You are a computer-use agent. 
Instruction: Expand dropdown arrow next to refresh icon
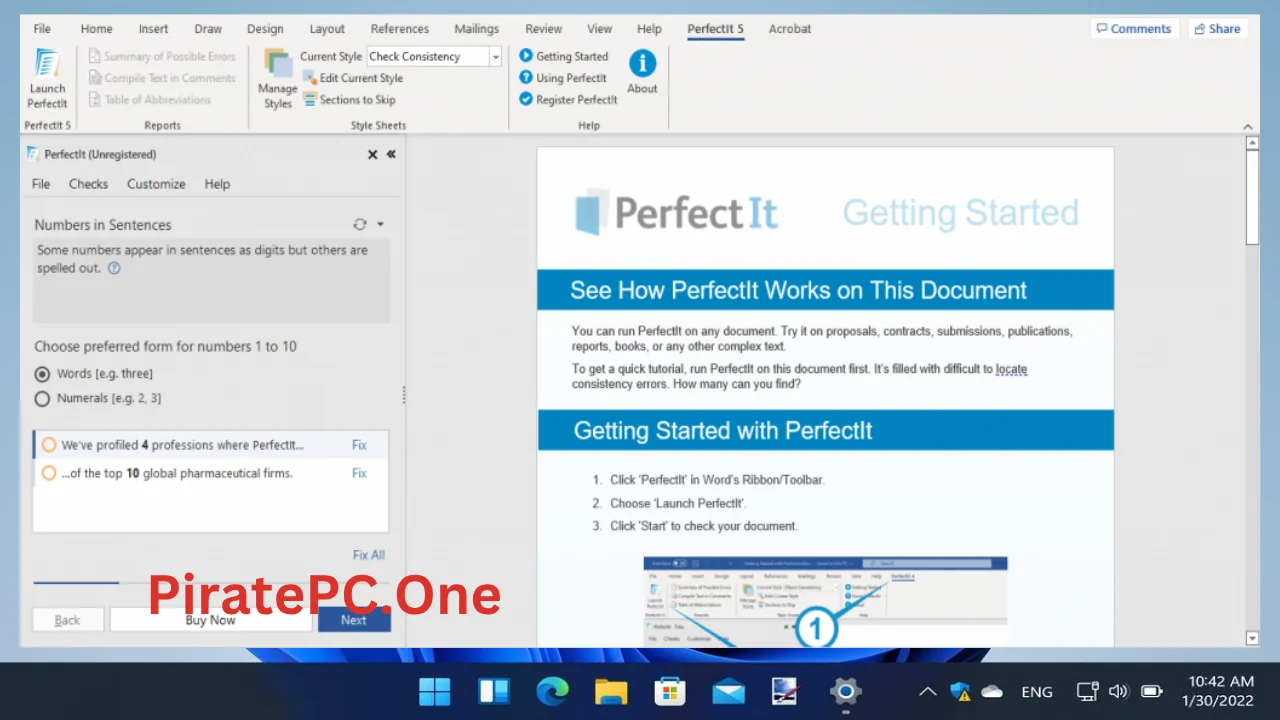click(380, 225)
